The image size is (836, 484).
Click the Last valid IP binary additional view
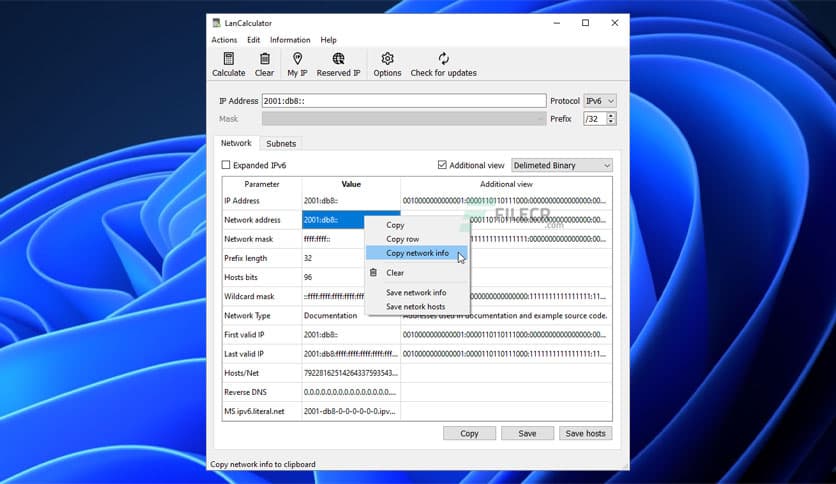[506, 354]
